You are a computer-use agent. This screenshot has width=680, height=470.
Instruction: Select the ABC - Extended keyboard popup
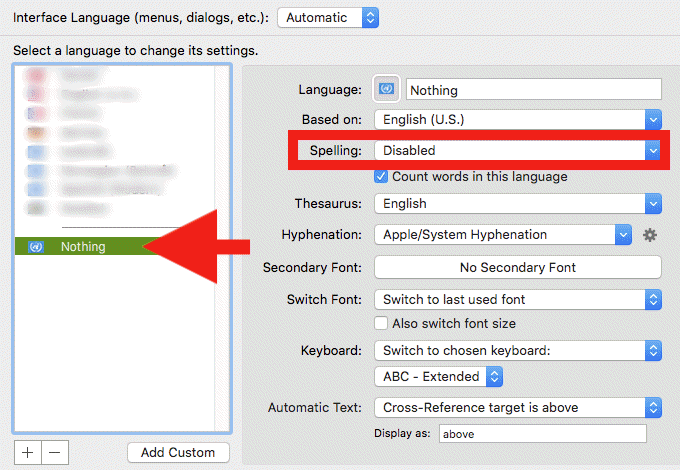(437, 377)
